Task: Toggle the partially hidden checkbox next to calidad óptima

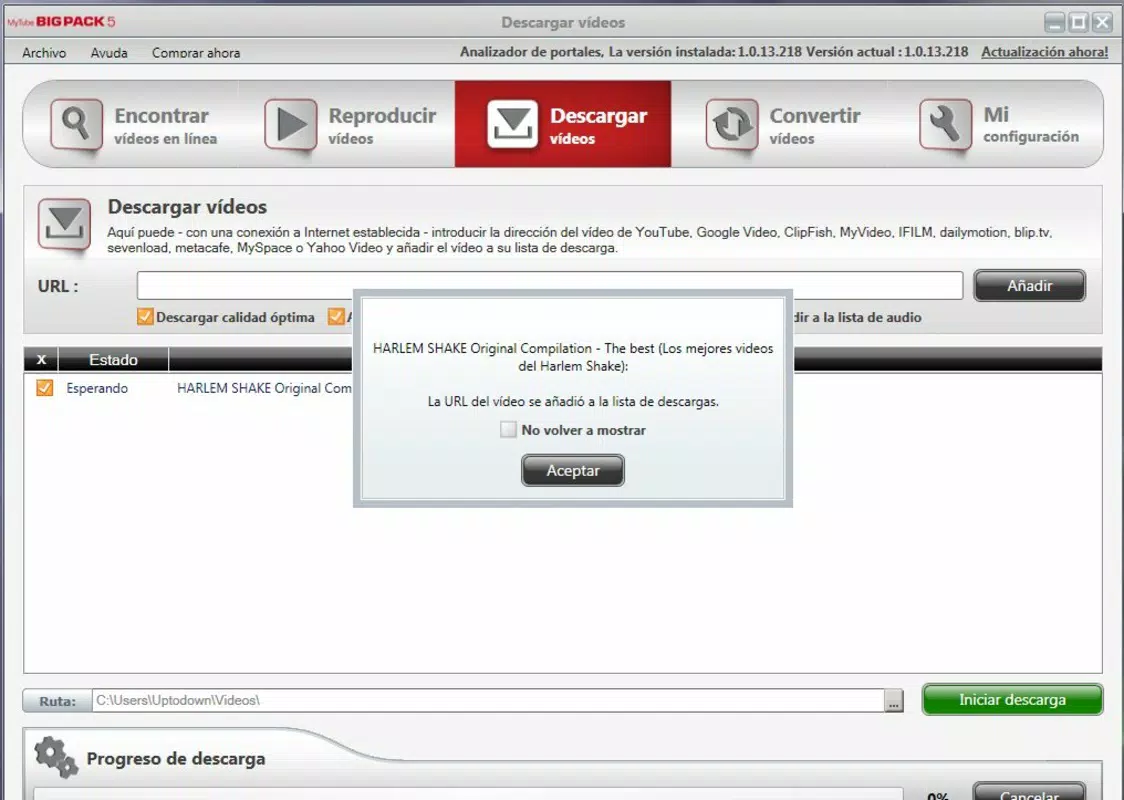Action: [x=335, y=317]
